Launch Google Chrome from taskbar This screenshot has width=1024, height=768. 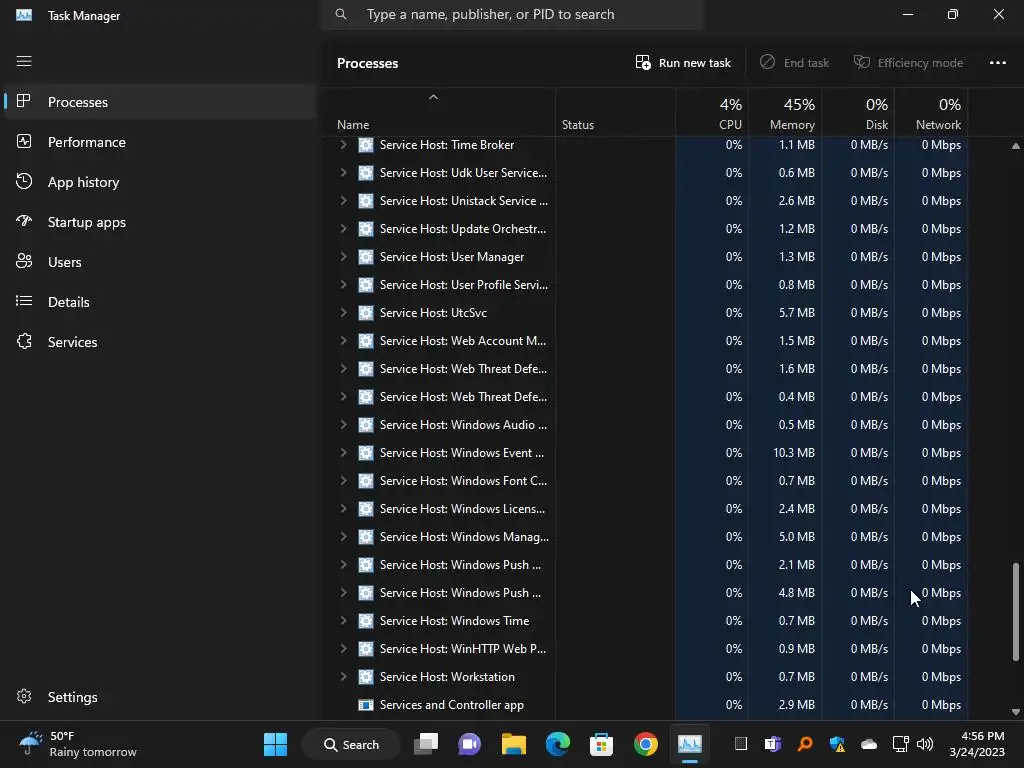click(x=645, y=744)
